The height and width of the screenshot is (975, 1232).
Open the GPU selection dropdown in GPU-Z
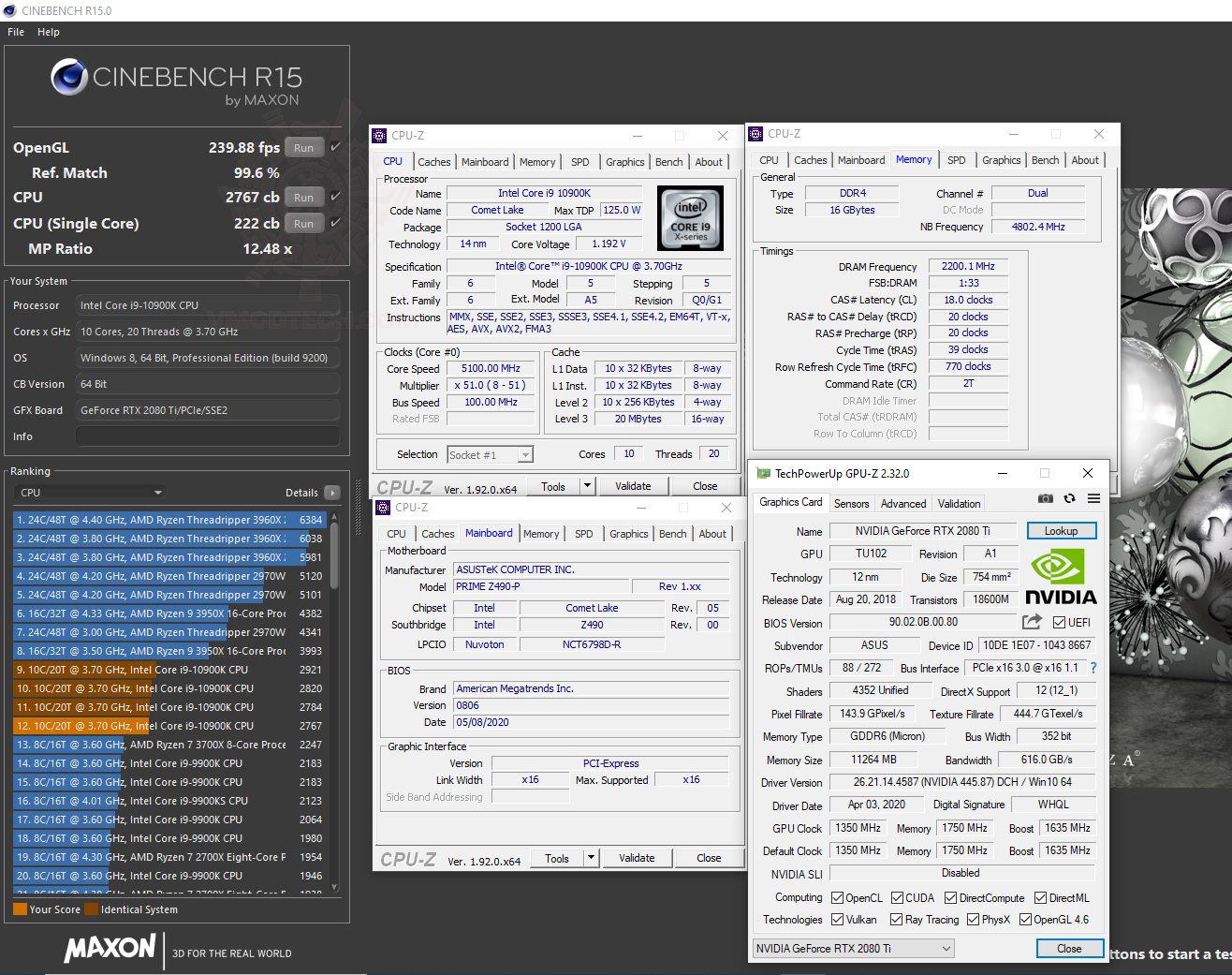coord(946,948)
